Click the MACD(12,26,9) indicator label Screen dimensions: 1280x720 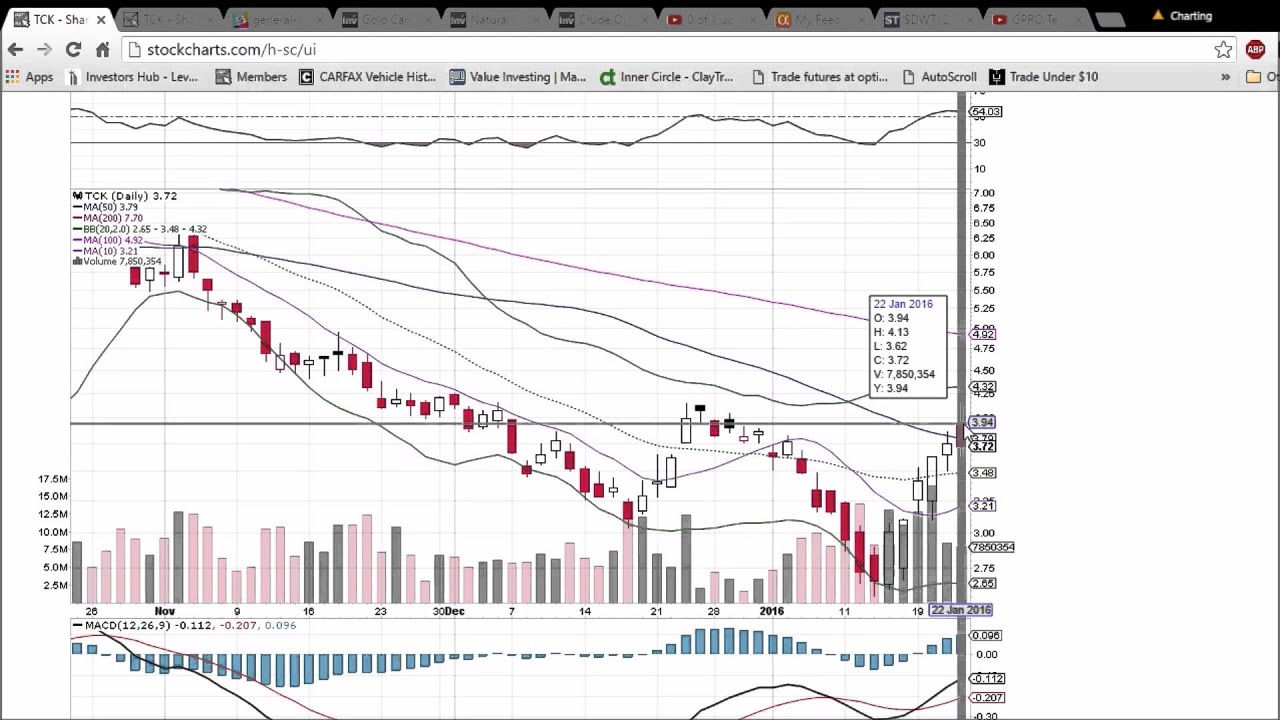[128, 625]
